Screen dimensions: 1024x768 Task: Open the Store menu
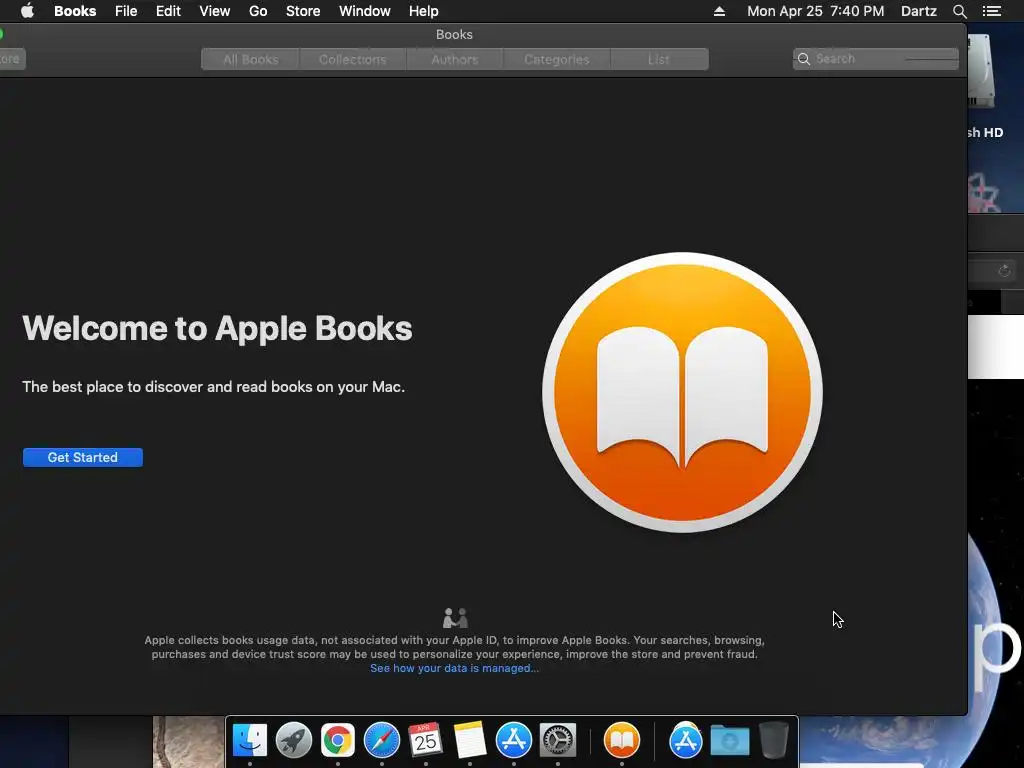[303, 11]
